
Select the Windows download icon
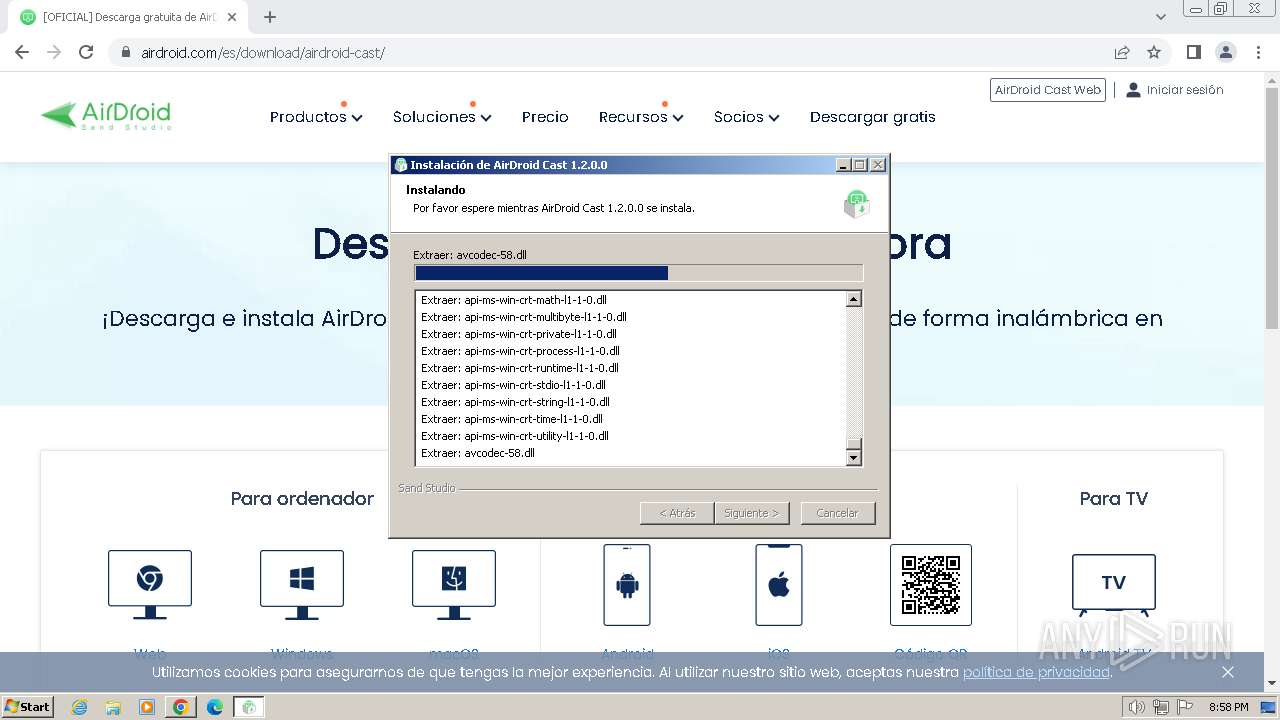pyautogui.click(x=302, y=585)
